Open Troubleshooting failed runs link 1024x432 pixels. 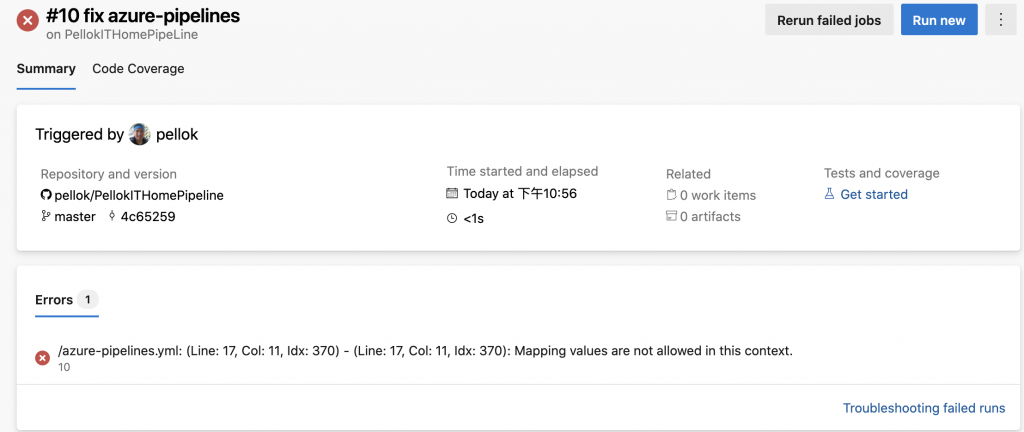[x=924, y=408]
